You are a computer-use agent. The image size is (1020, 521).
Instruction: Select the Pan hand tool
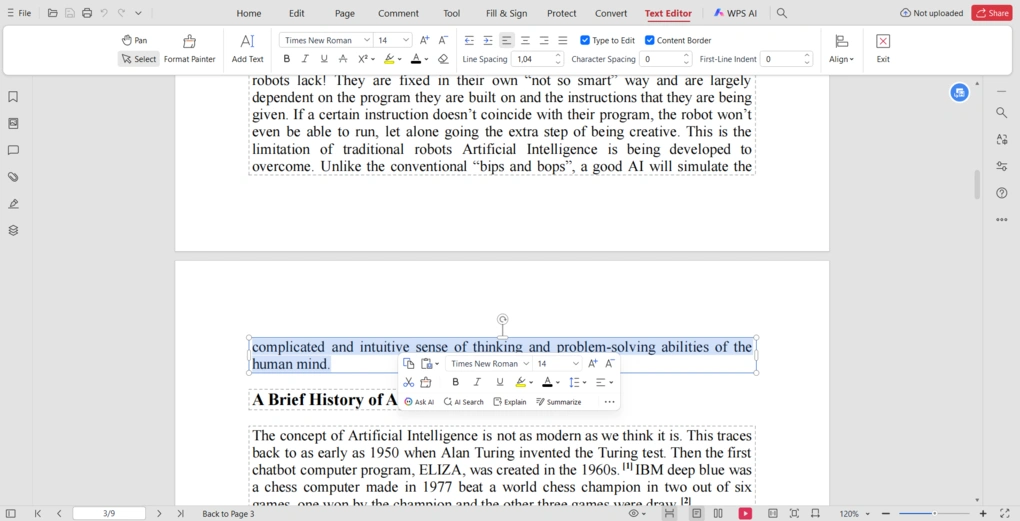[134, 40]
